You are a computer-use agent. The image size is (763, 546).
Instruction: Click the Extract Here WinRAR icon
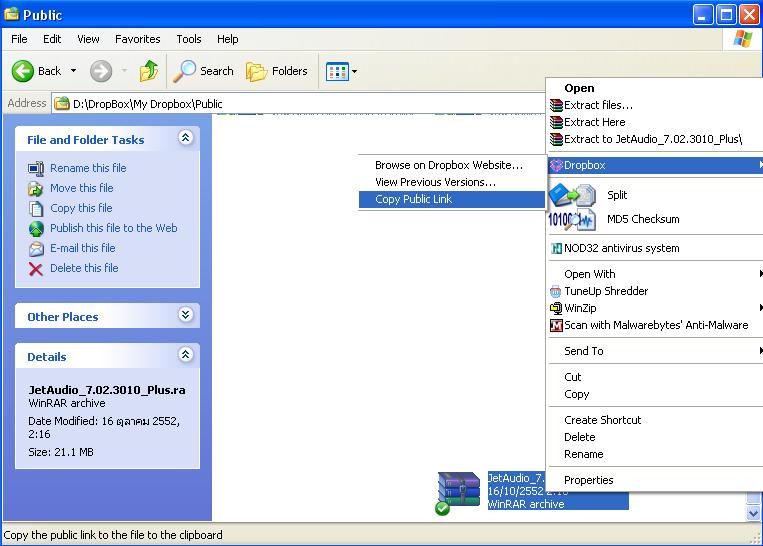556,122
